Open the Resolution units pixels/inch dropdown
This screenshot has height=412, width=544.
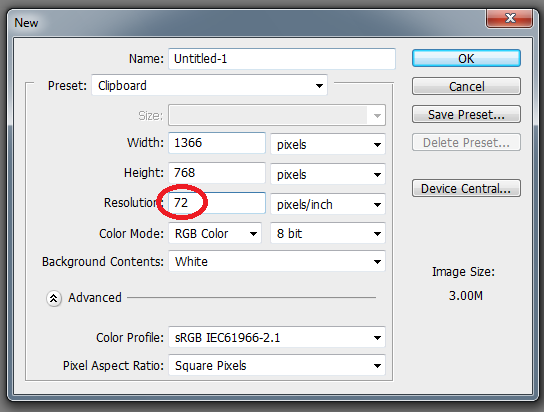point(328,204)
